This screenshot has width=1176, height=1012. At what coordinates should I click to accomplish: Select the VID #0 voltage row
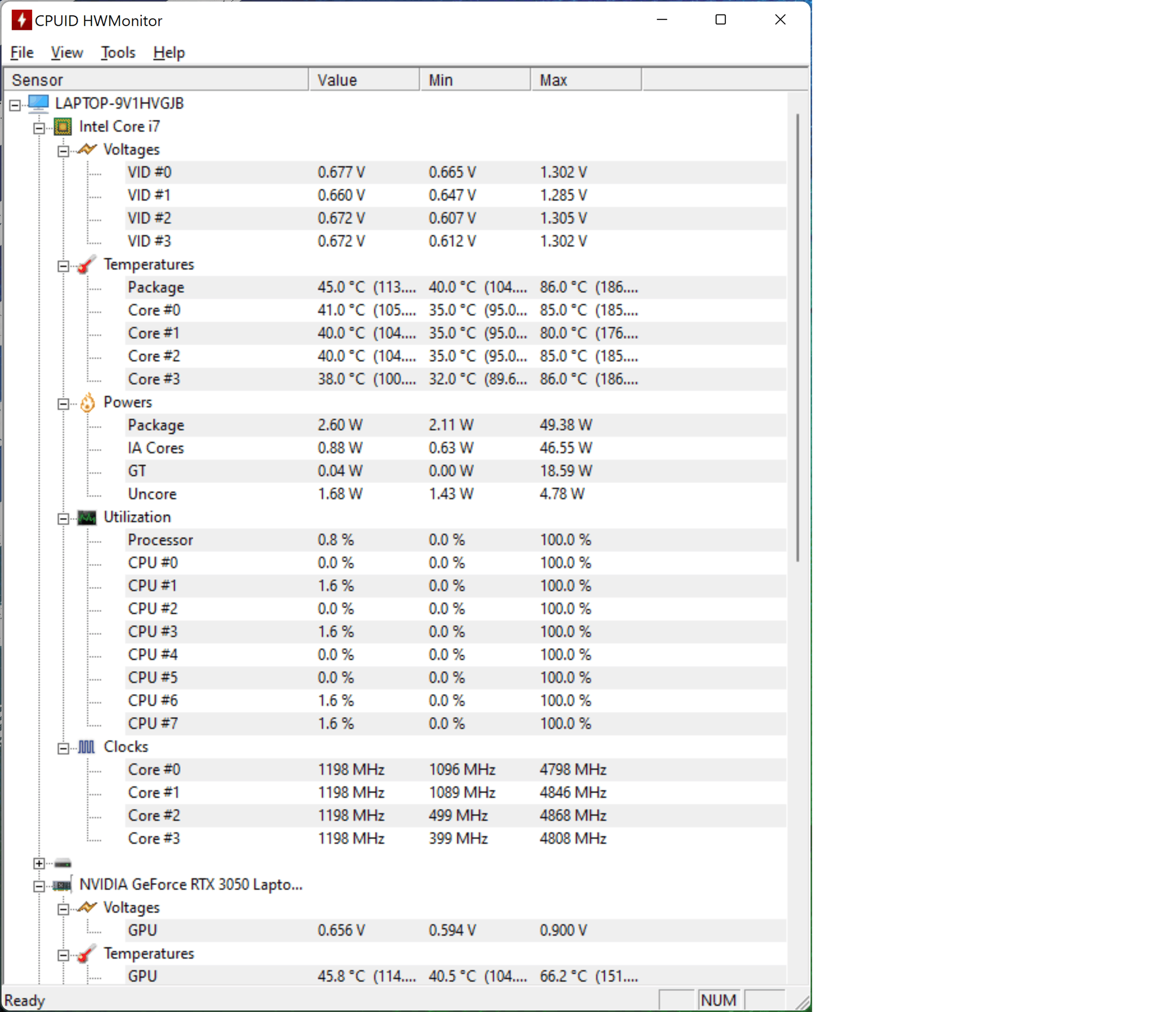456,173
